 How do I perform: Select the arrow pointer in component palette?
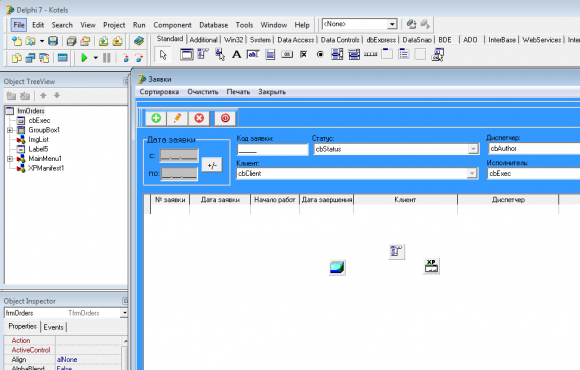click(163, 55)
